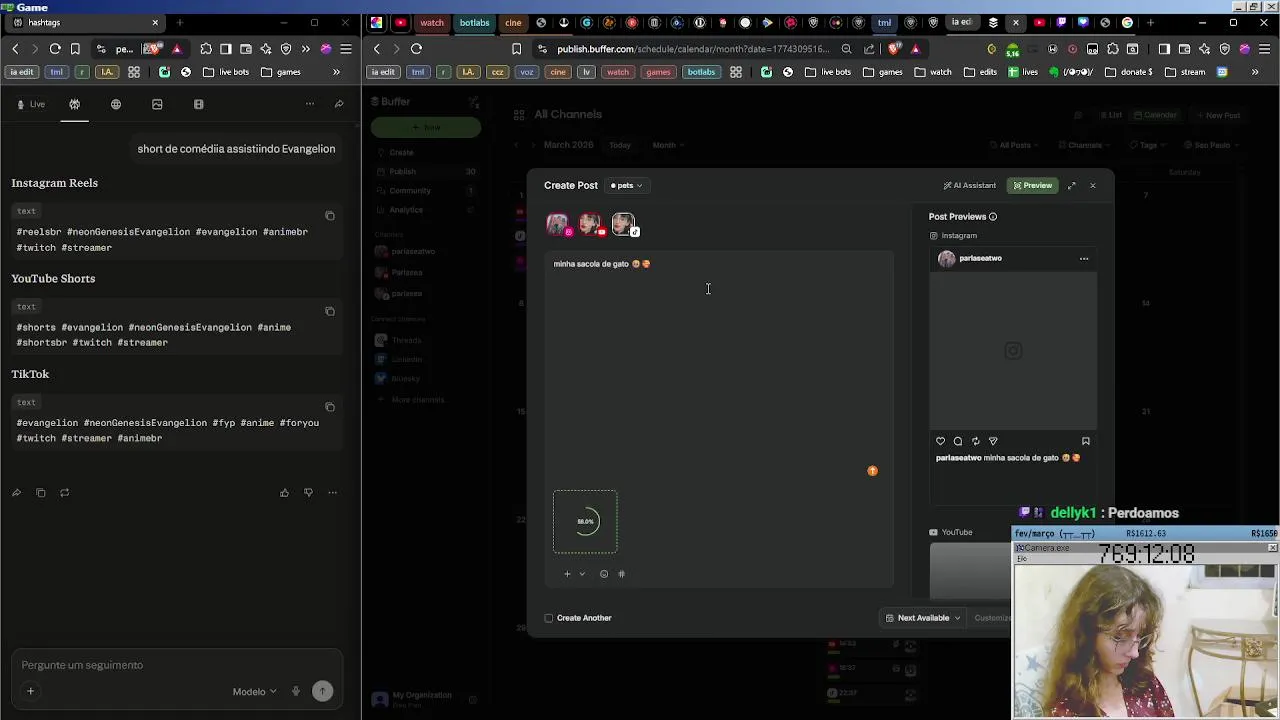Image resolution: width=1280 pixels, height=720 pixels.
Task: Click the heart icon in Instagram preview
Action: (940, 441)
